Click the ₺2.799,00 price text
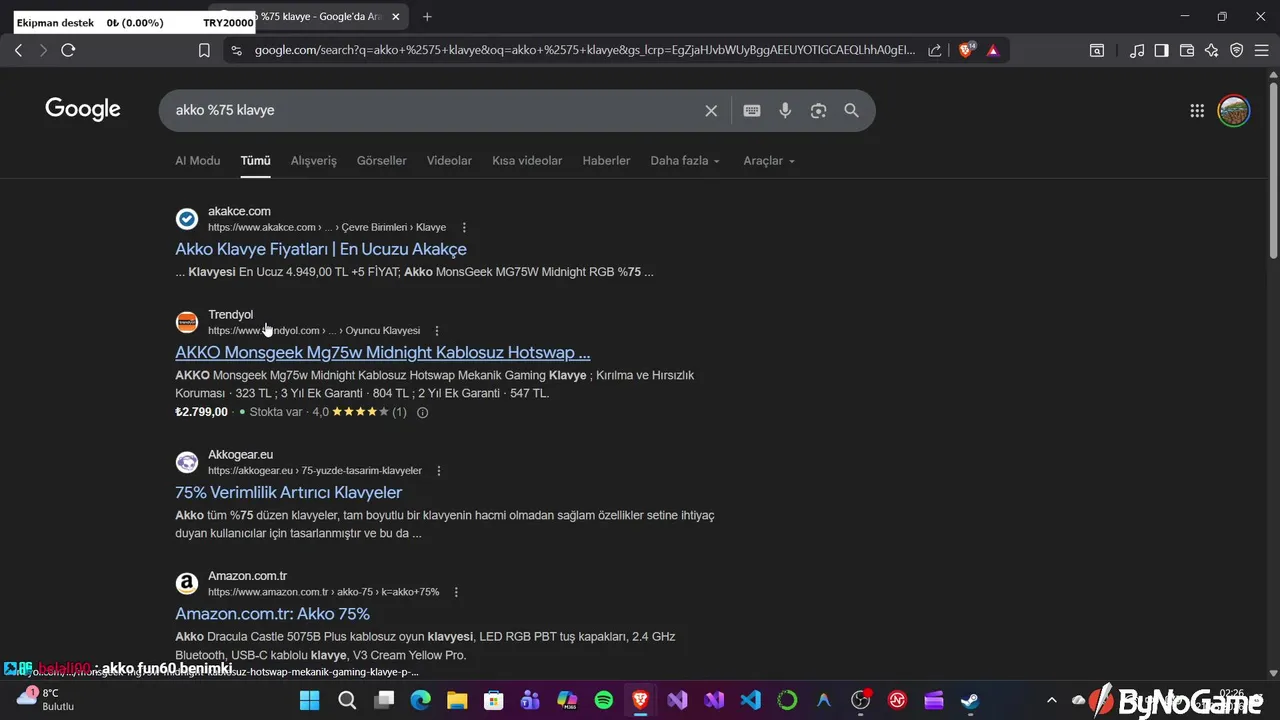The height and width of the screenshot is (720, 1280). coord(202,412)
